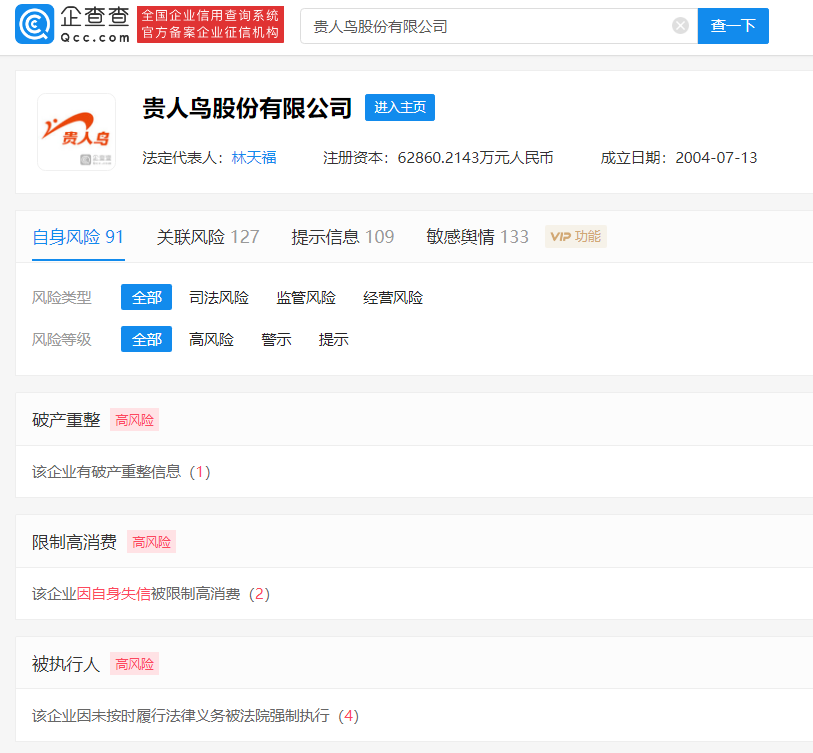Open the 贵人鸟 company logo thumbnail

[76, 132]
